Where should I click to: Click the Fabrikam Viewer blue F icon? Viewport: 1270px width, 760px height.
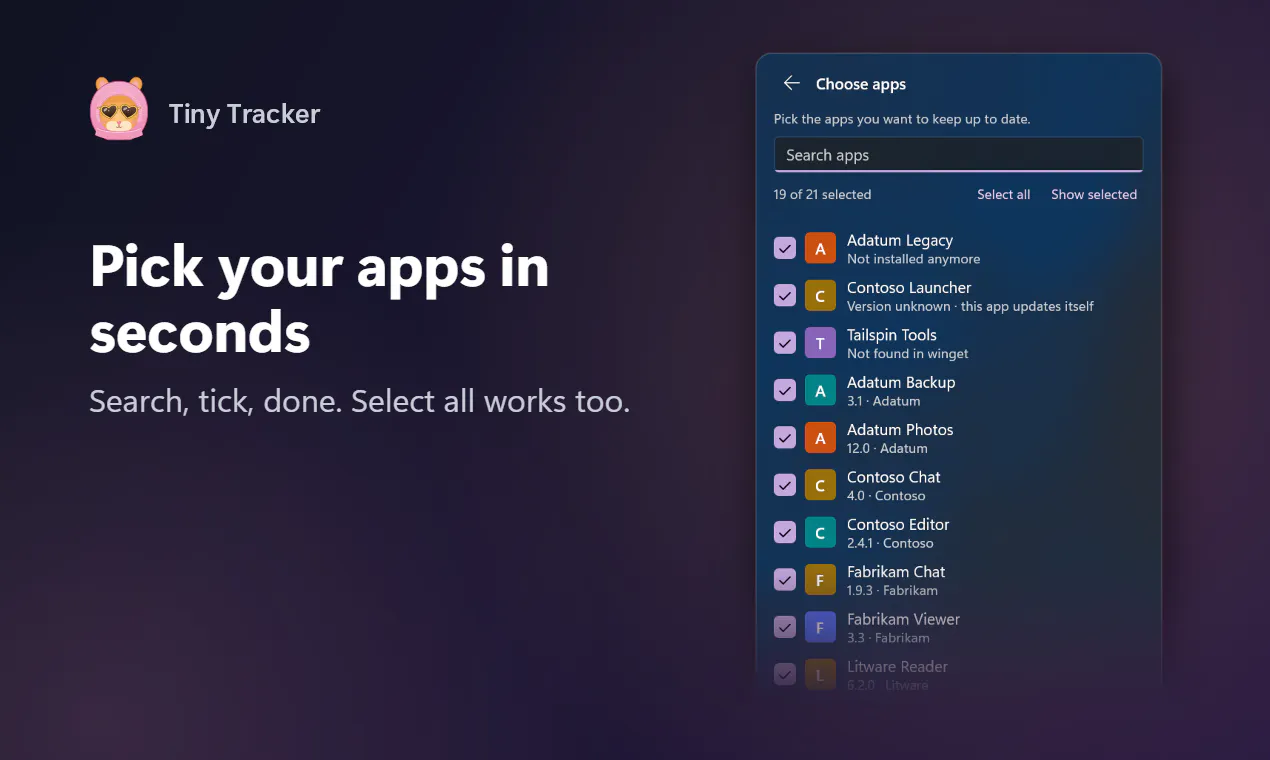[x=820, y=628]
